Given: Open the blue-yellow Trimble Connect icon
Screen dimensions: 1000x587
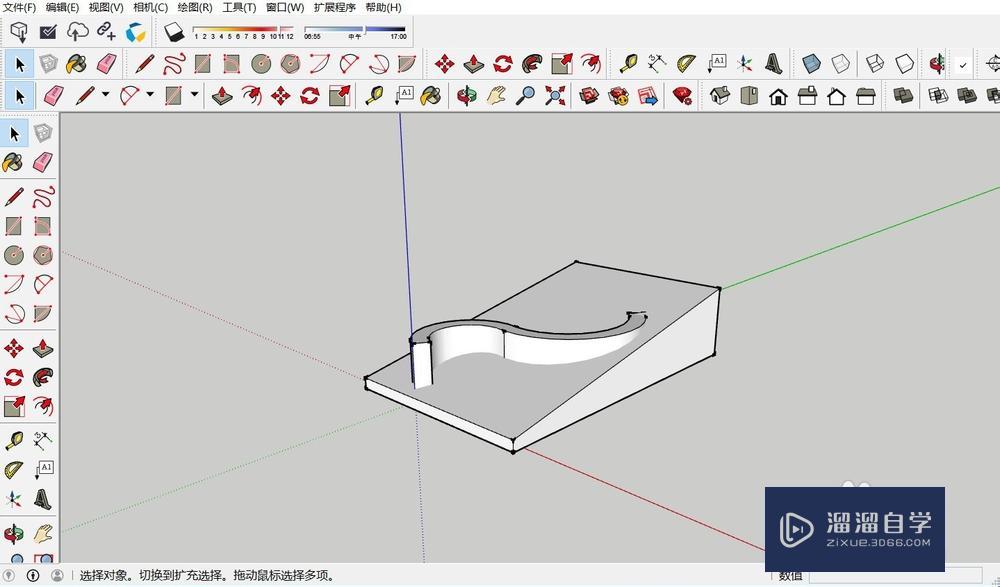Looking at the screenshot, I should click(x=135, y=32).
